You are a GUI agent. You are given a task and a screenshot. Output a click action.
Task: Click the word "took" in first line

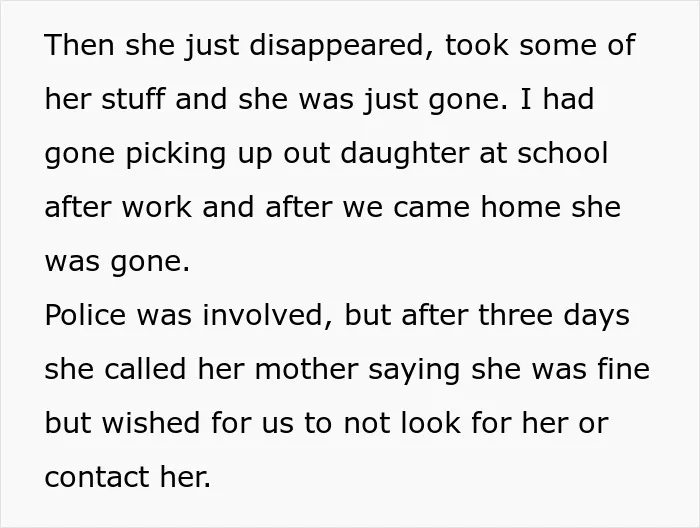pos(477,46)
